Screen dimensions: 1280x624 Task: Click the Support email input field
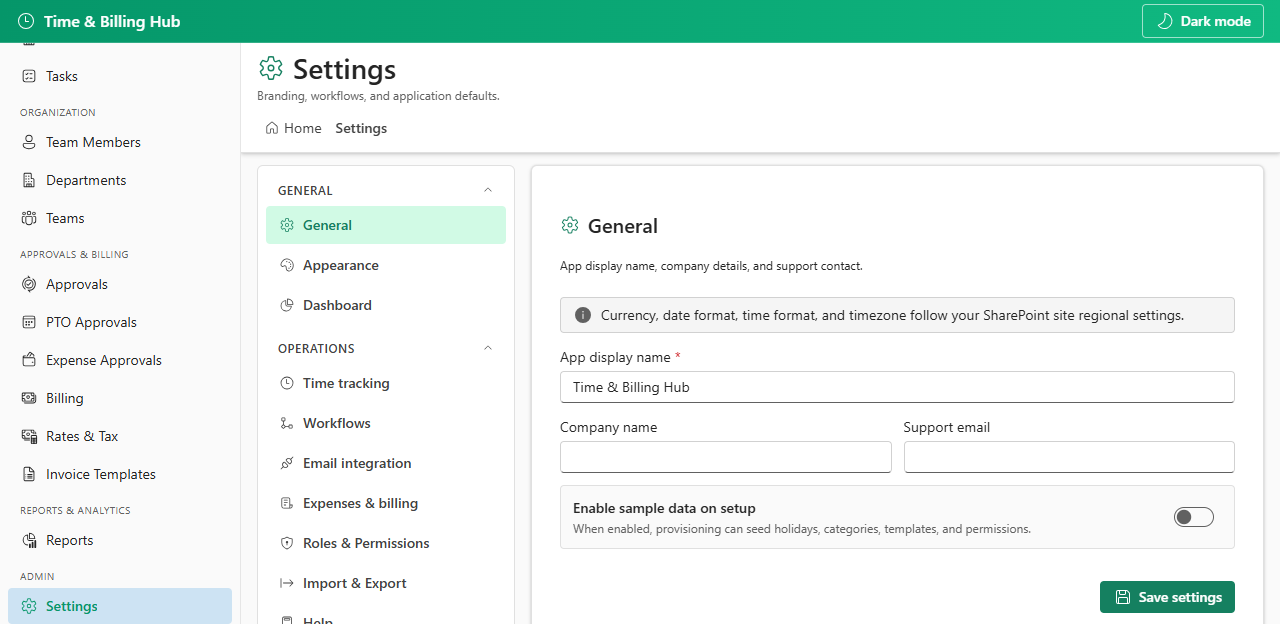1069,457
